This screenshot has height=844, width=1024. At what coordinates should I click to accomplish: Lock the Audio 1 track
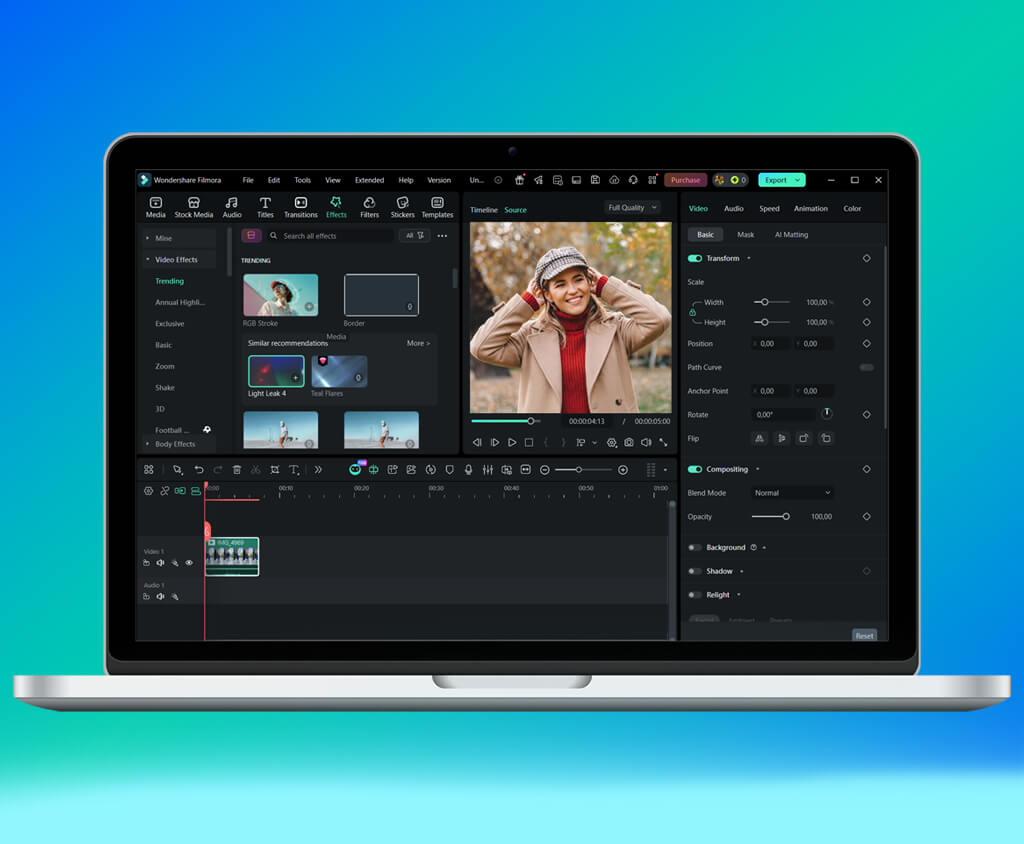pyautogui.click(x=146, y=596)
